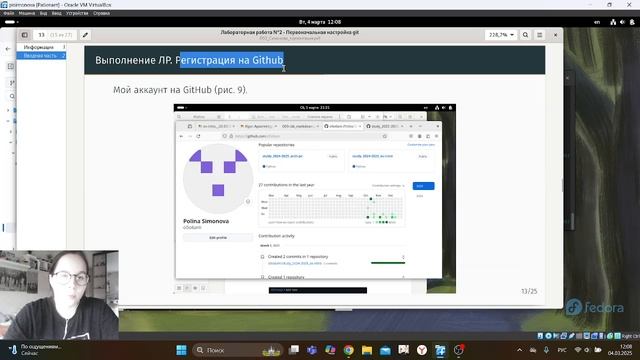Select the highlighted 'Вводная часть' outline entry
The image size is (640, 360).
(41, 56)
